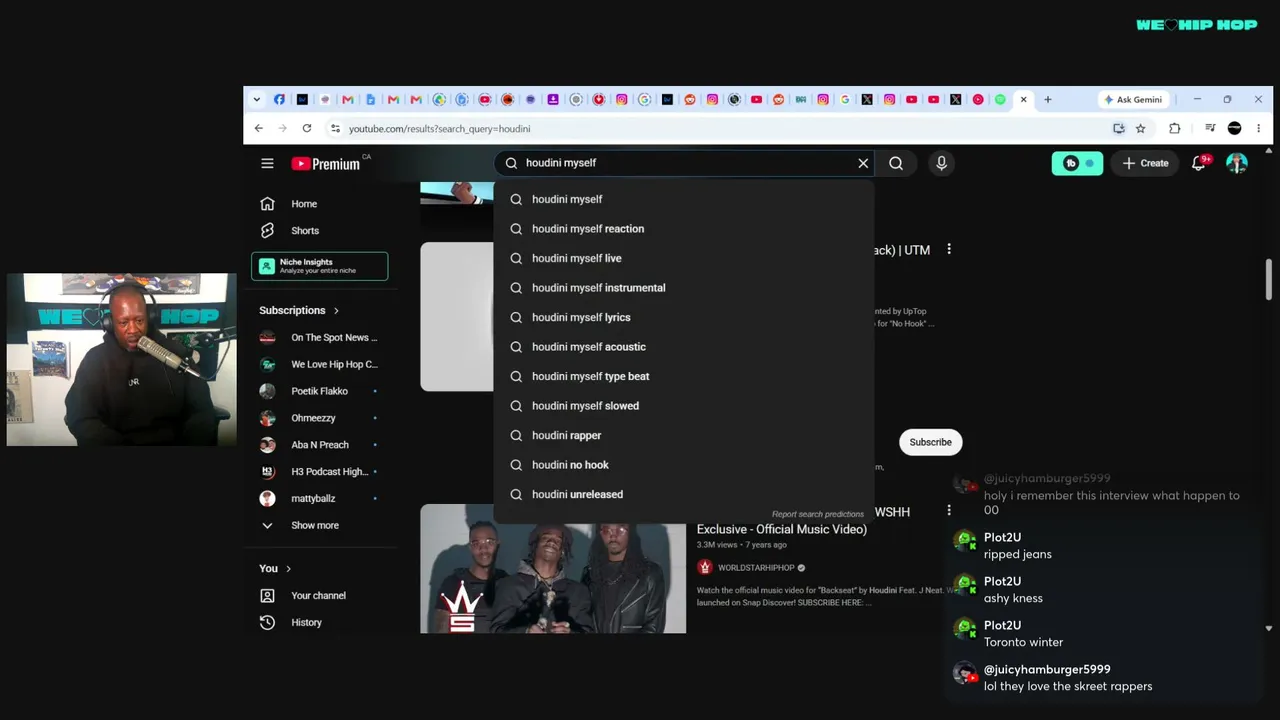
Task: Switch to the Facebook tab
Action: pyautogui.click(x=279, y=100)
